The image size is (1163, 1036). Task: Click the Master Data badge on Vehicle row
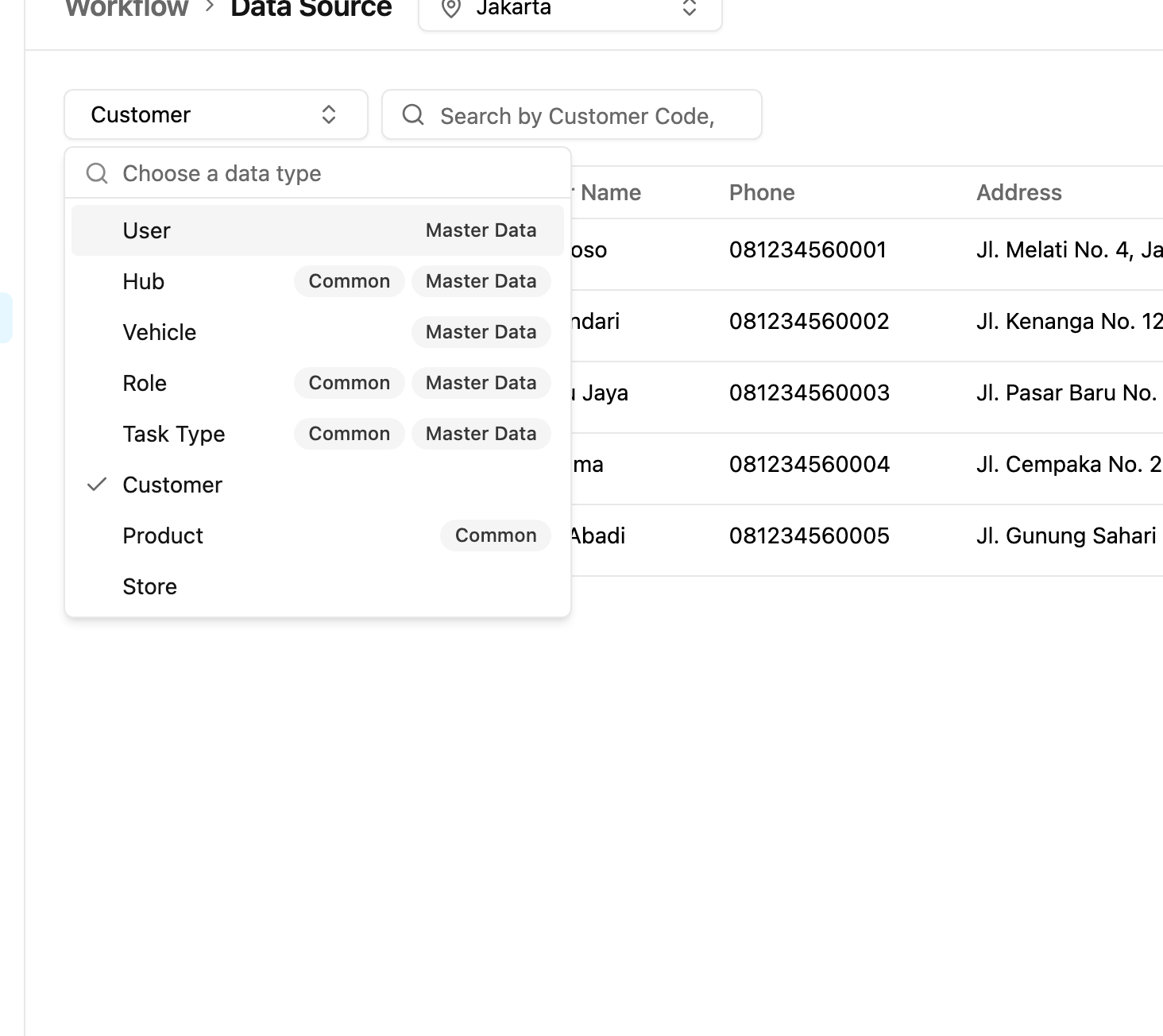pyautogui.click(x=481, y=332)
